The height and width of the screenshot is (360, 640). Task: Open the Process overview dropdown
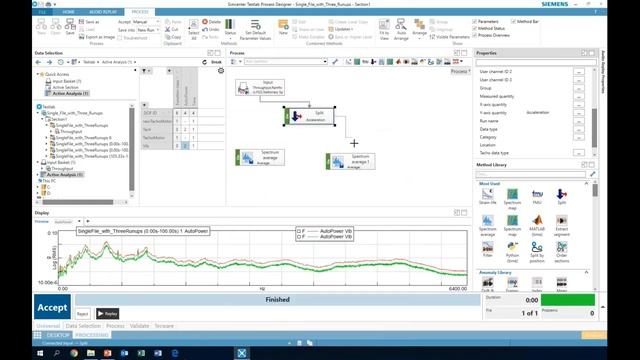pyautogui.click(x=460, y=71)
